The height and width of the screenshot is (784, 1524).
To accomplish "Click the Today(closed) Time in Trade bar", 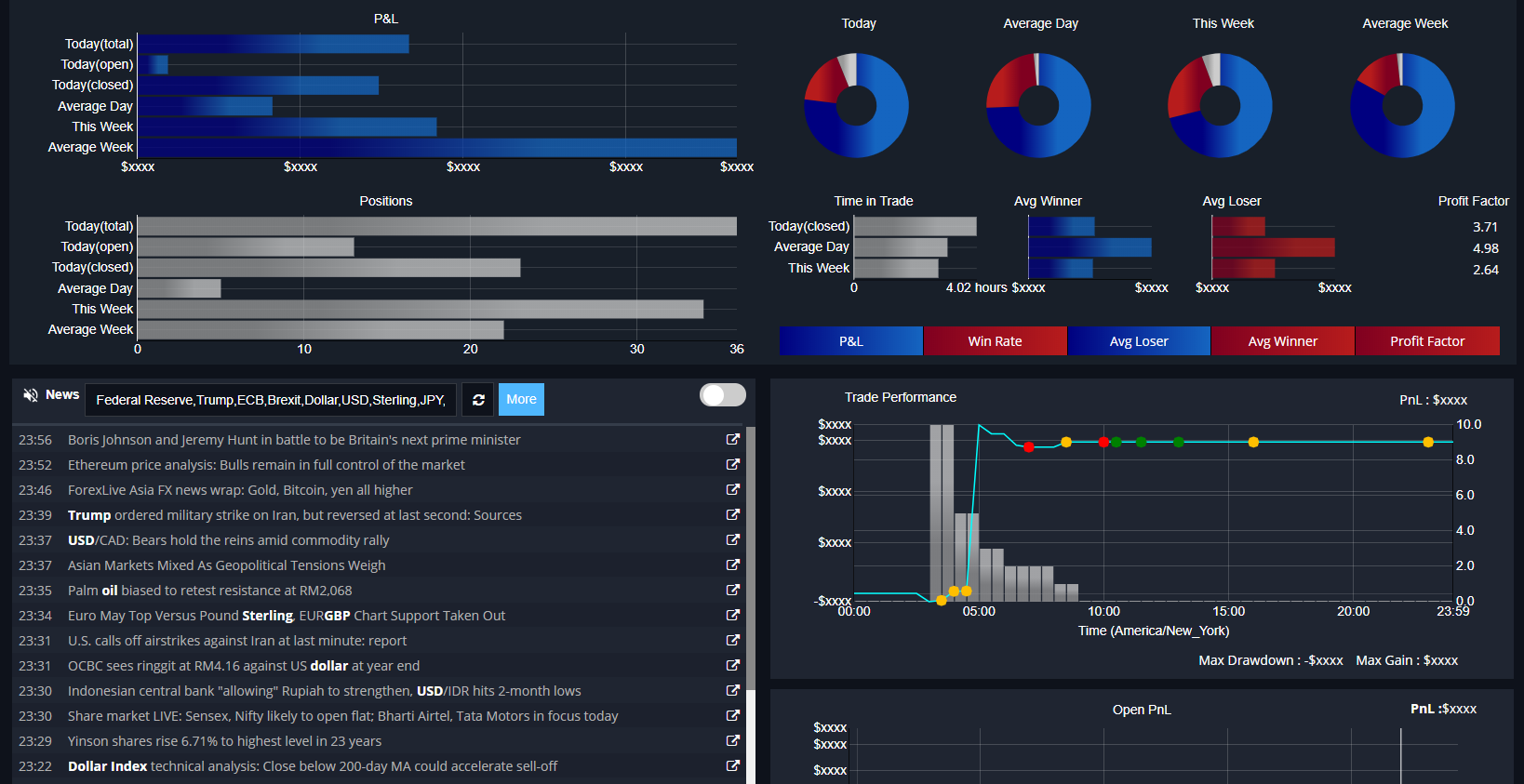I will [x=916, y=226].
